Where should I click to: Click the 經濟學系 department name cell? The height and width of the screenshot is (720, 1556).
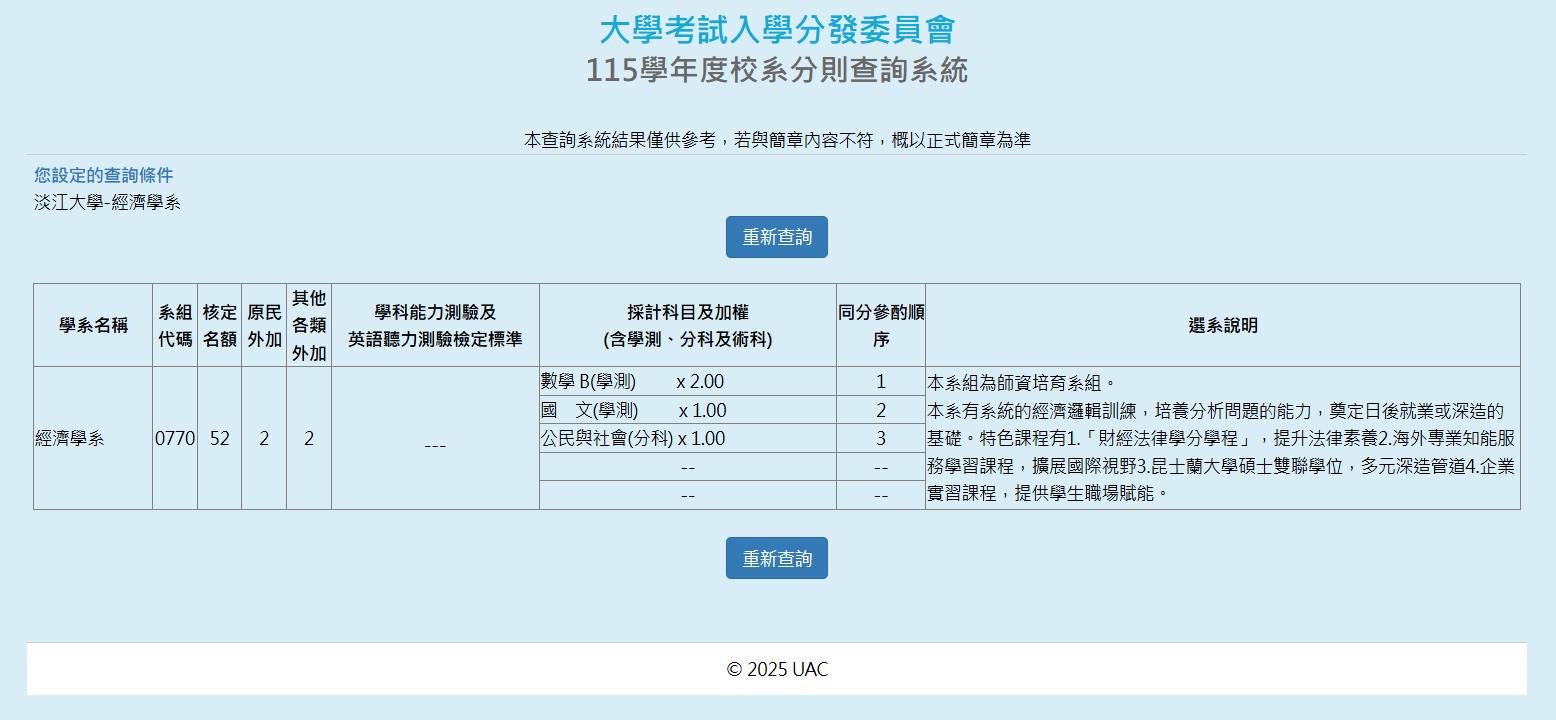[x=69, y=438]
